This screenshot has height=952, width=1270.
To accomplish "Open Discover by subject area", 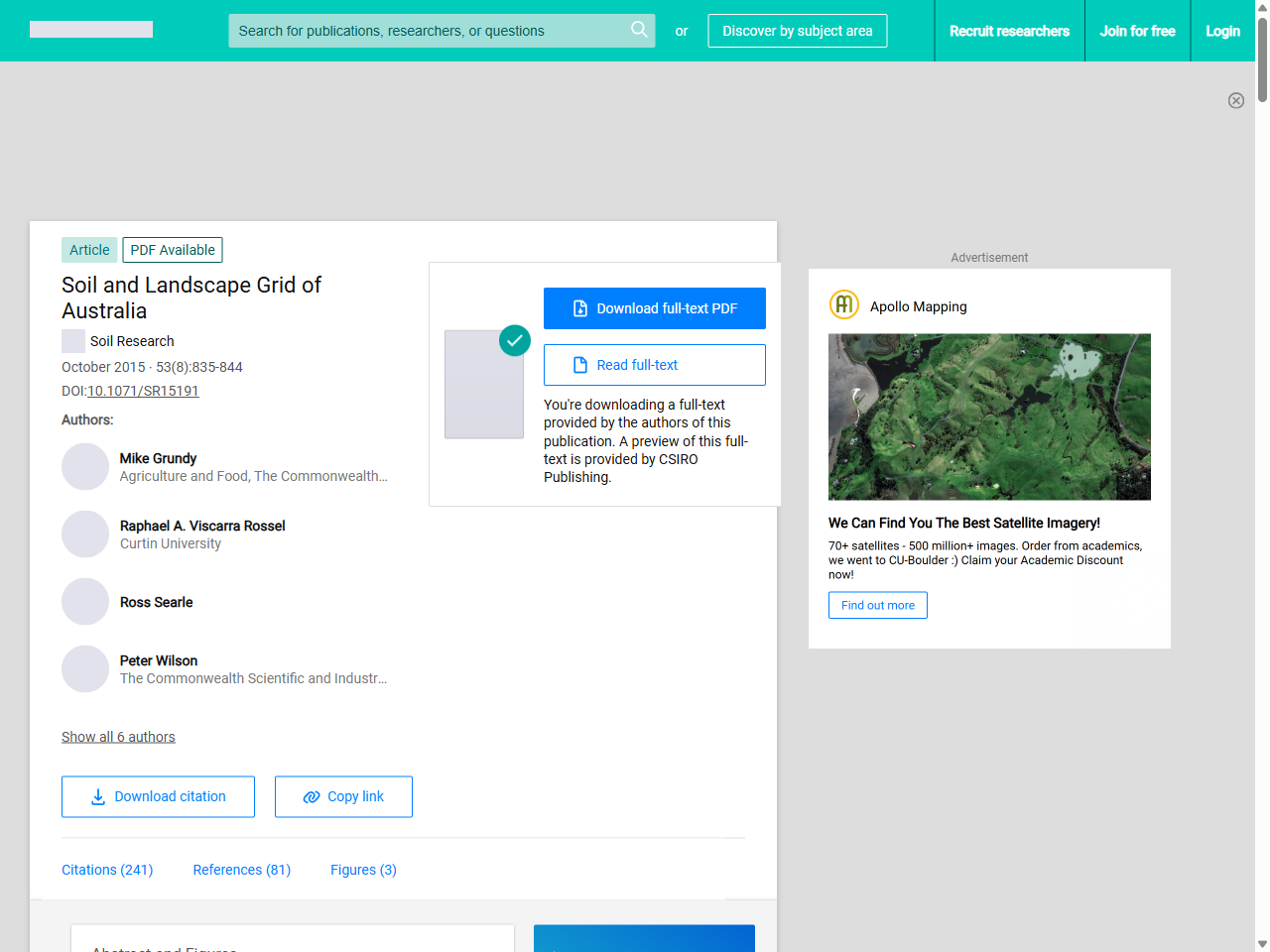I will 797,31.
